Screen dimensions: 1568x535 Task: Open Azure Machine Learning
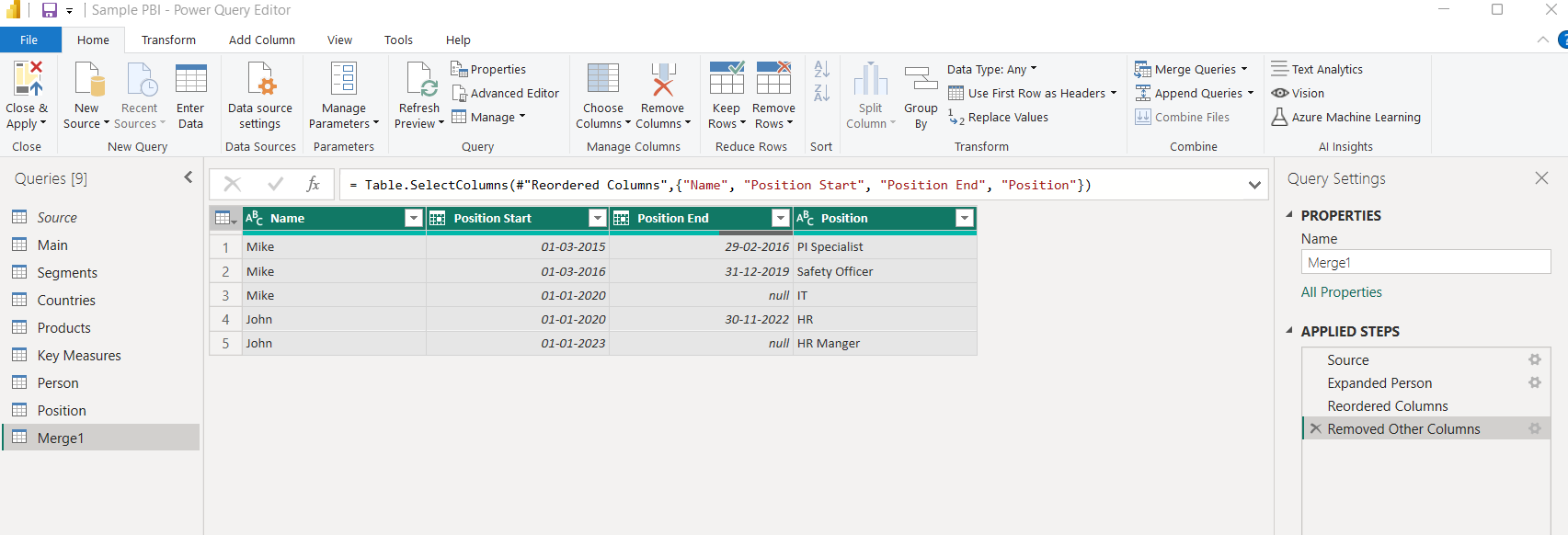[x=1346, y=117]
